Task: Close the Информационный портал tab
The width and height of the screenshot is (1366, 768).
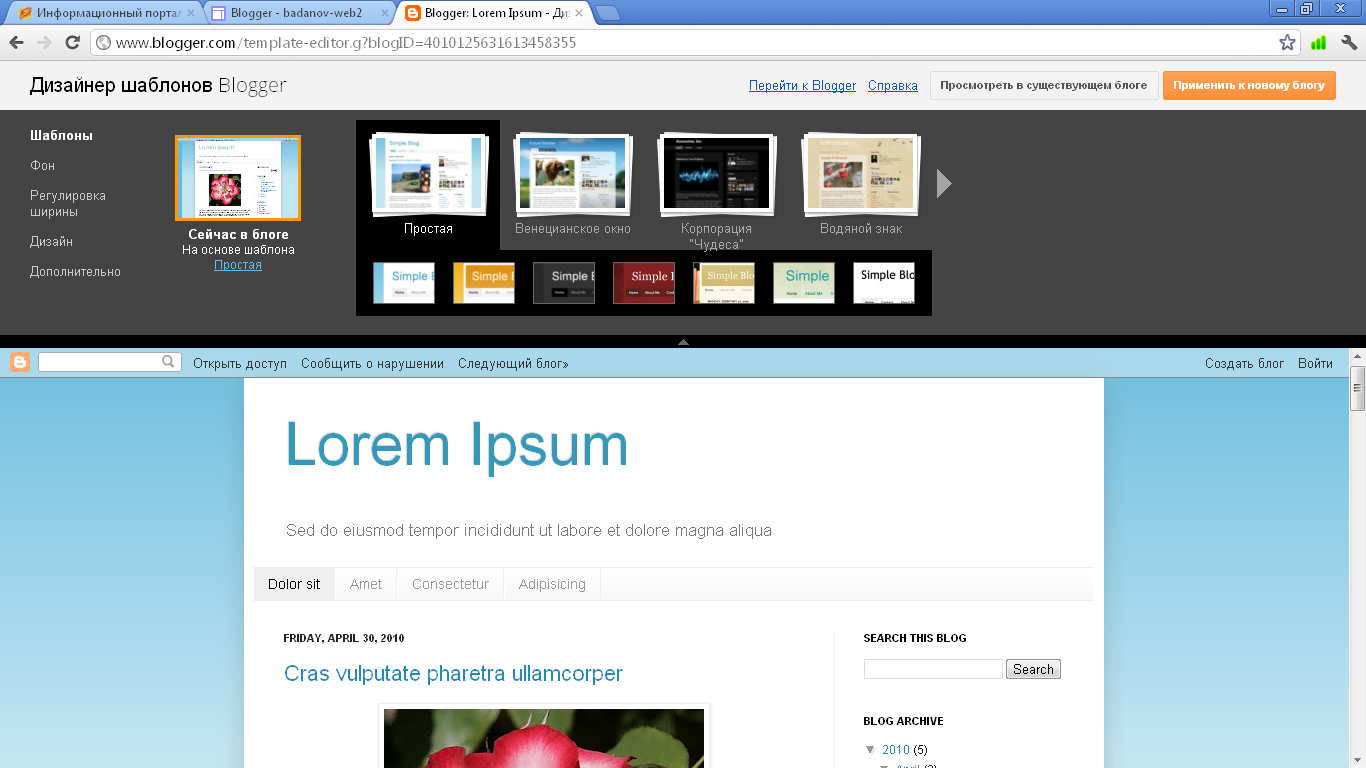Action: [191, 14]
